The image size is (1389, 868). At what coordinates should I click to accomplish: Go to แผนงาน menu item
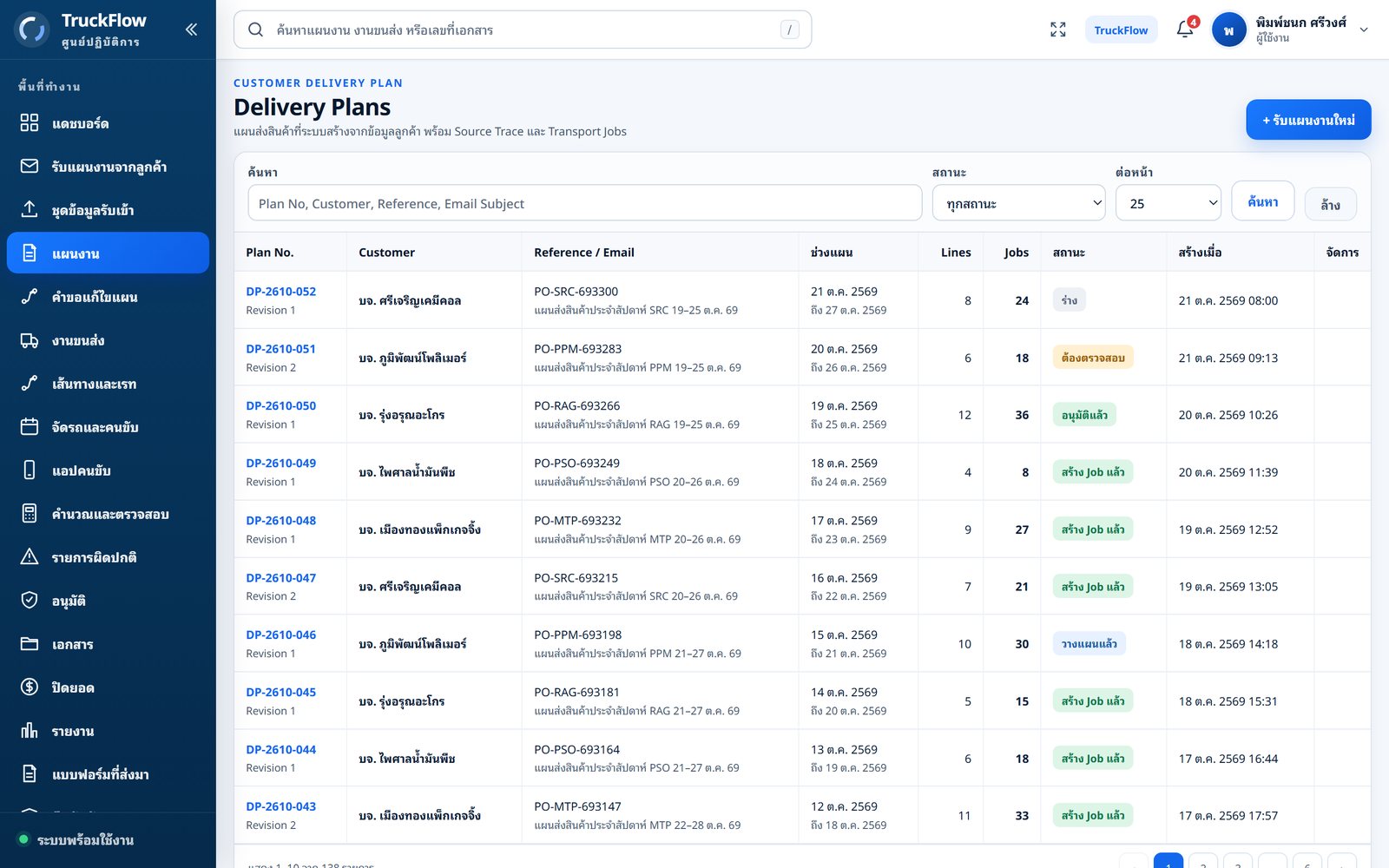click(x=108, y=253)
